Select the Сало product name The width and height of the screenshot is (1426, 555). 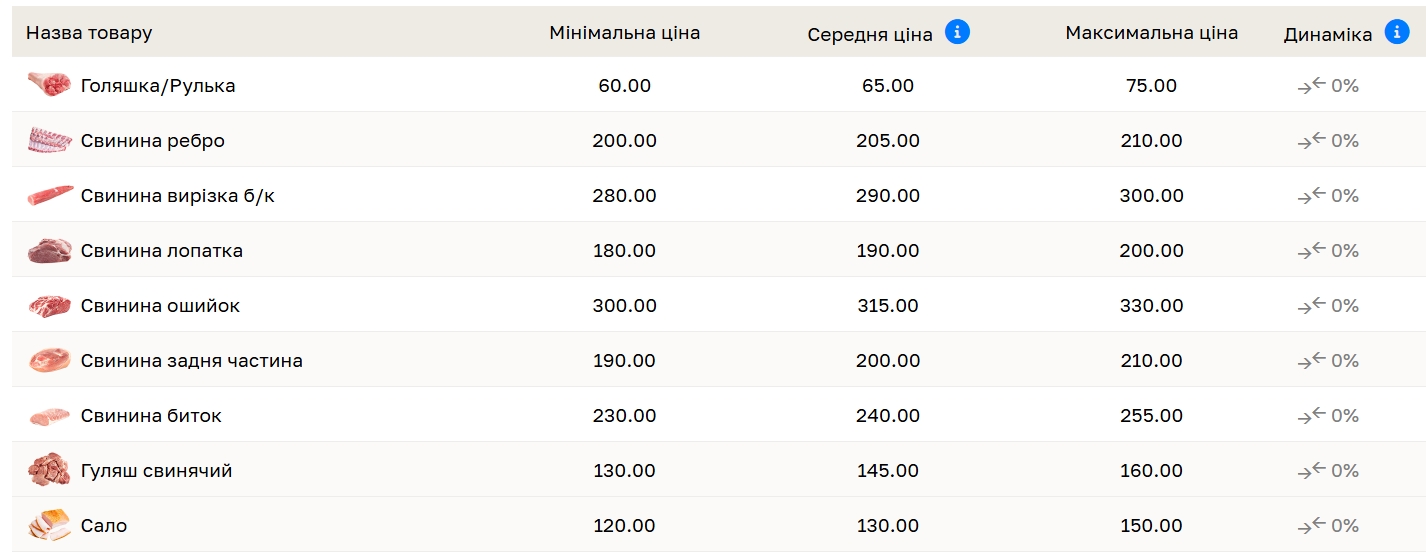tap(104, 526)
